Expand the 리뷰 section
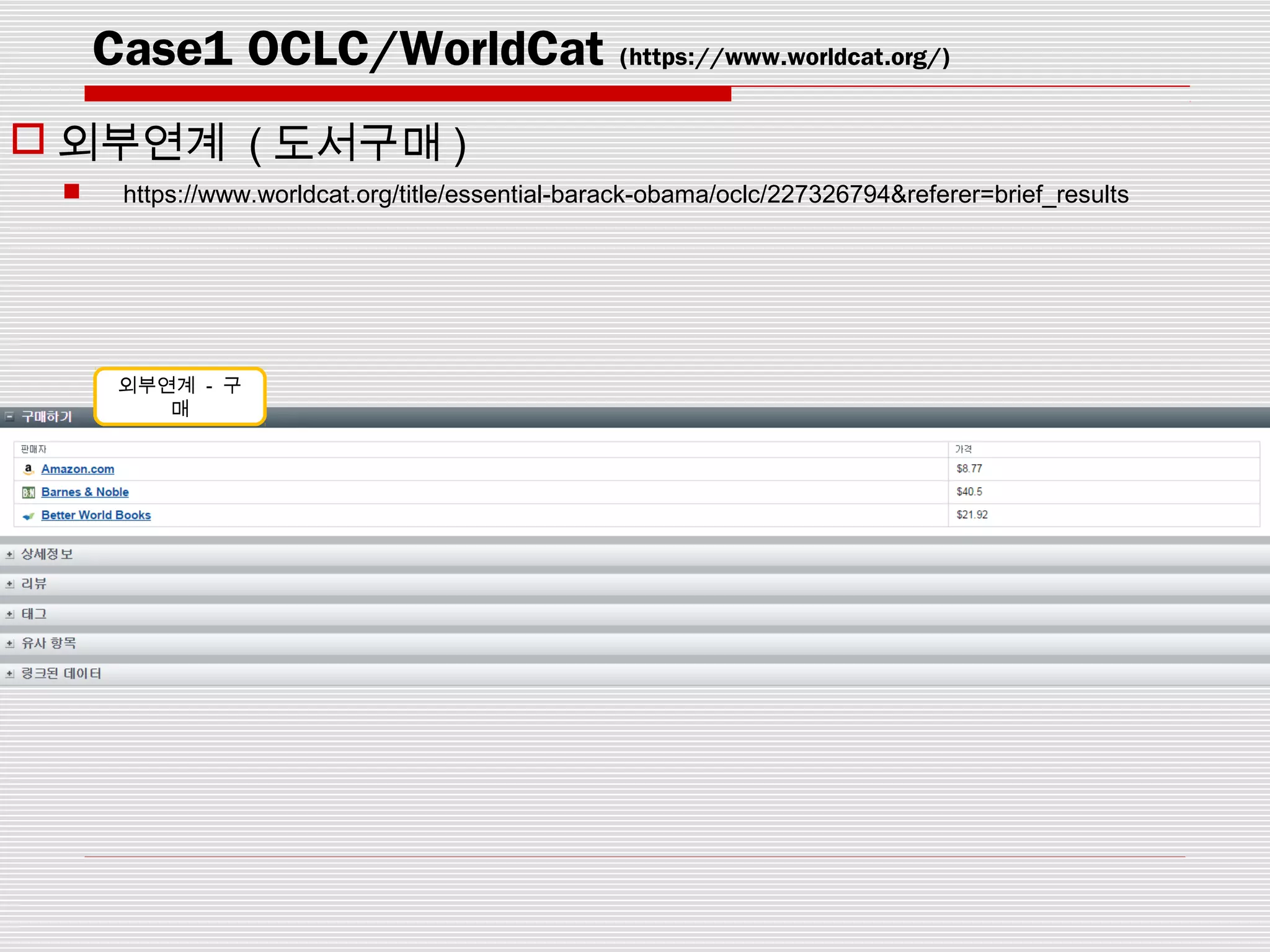This screenshot has width=1270, height=952. pos(9,584)
